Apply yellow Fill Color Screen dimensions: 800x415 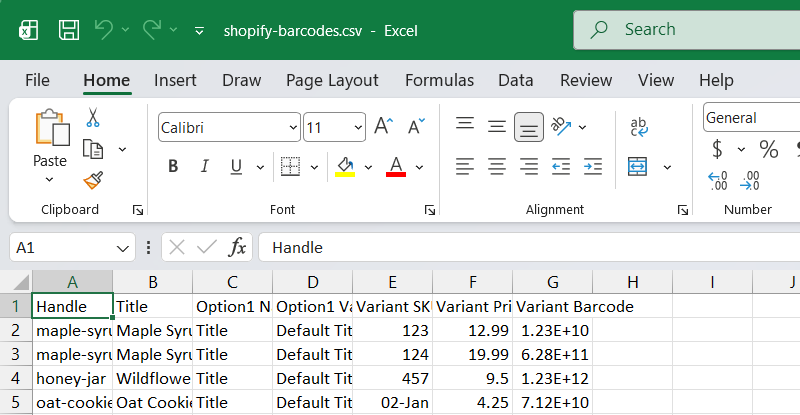click(345, 166)
